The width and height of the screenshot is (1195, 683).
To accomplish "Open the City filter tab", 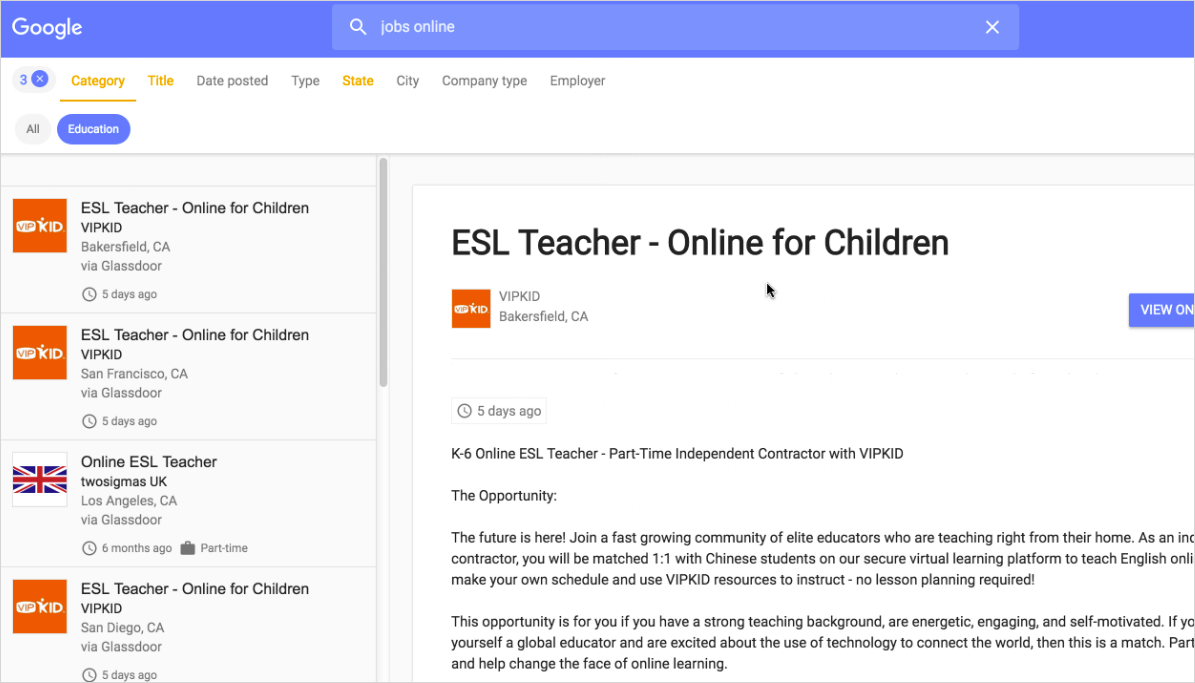I will coord(408,81).
